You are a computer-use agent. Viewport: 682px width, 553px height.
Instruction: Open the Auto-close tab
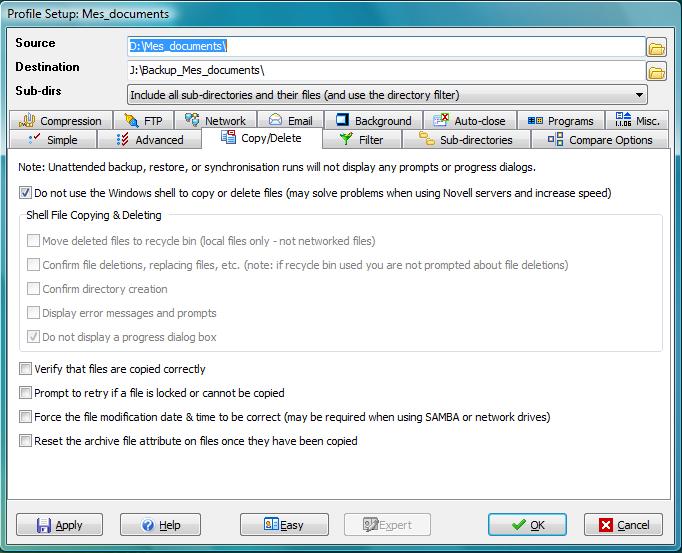click(x=469, y=121)
